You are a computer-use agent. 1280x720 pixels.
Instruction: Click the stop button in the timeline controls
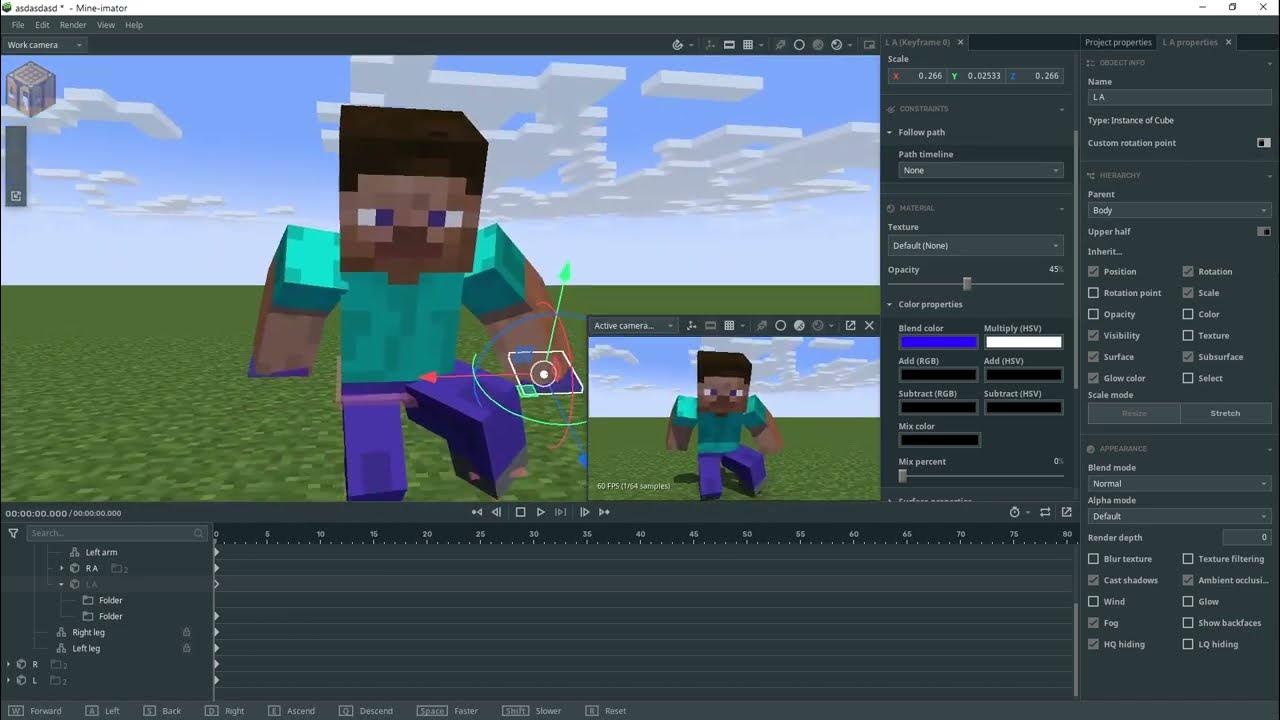click(x=520, y=512)
